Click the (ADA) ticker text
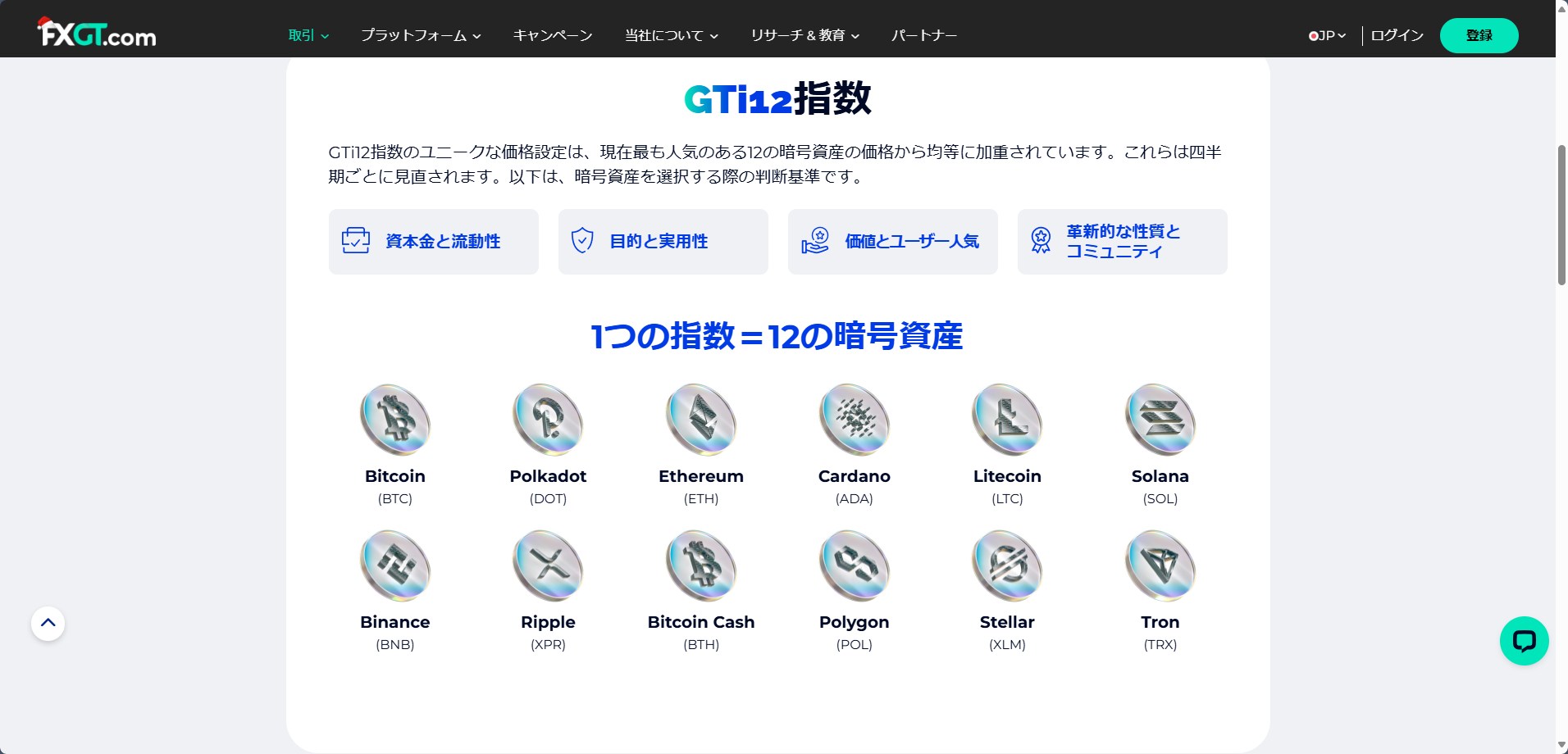 (855, 498)
